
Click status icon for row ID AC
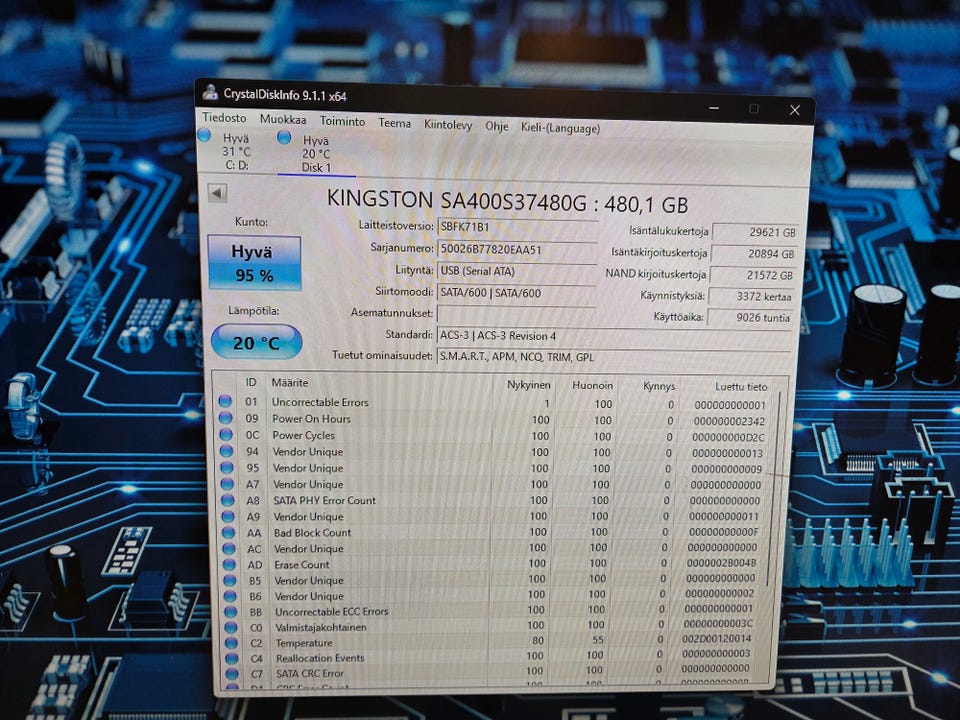229,549
